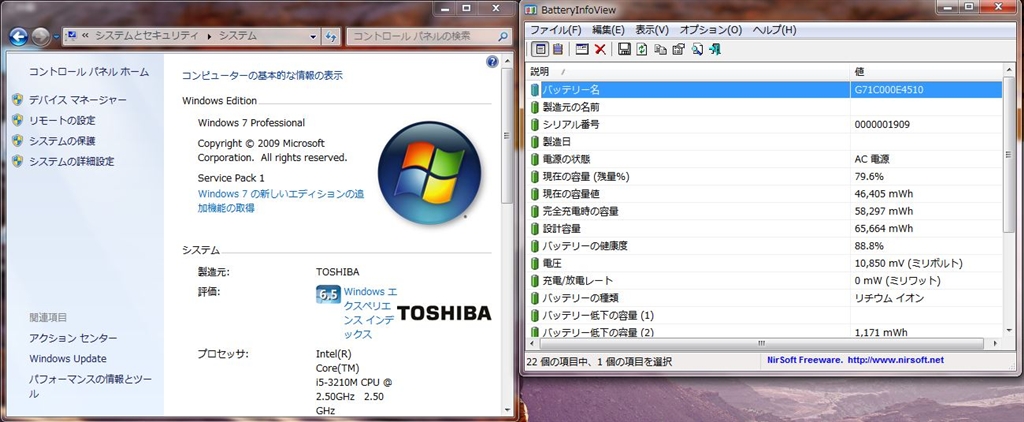
Task: Click magnifier icon in Control Panel search
Action: coord(502,37)
